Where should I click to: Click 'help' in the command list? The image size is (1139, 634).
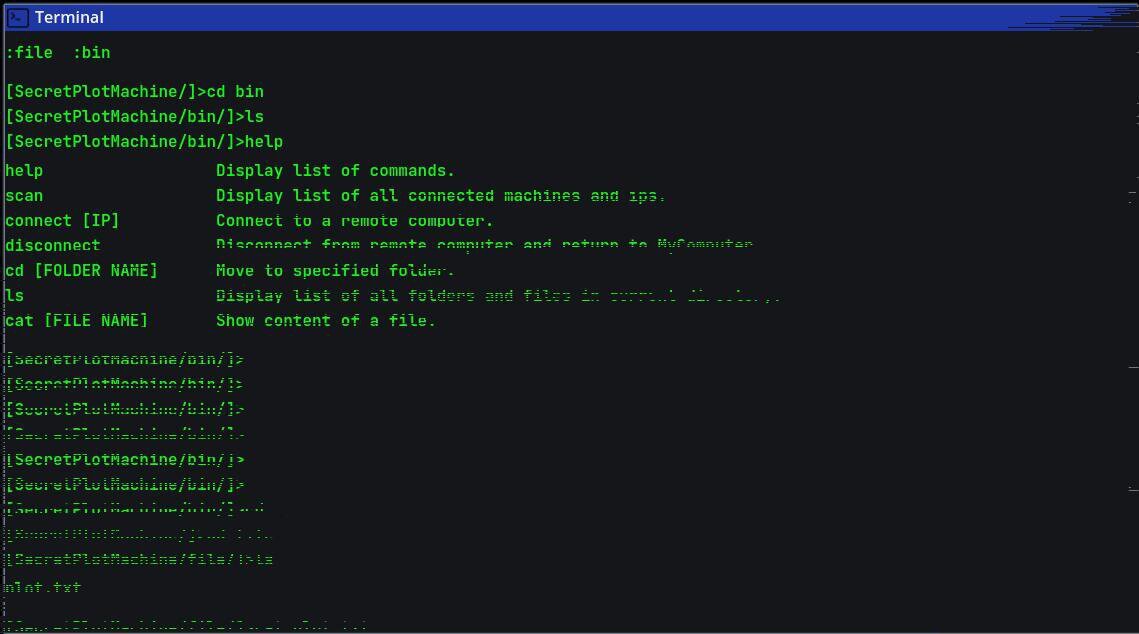click(x=24, y=171)
